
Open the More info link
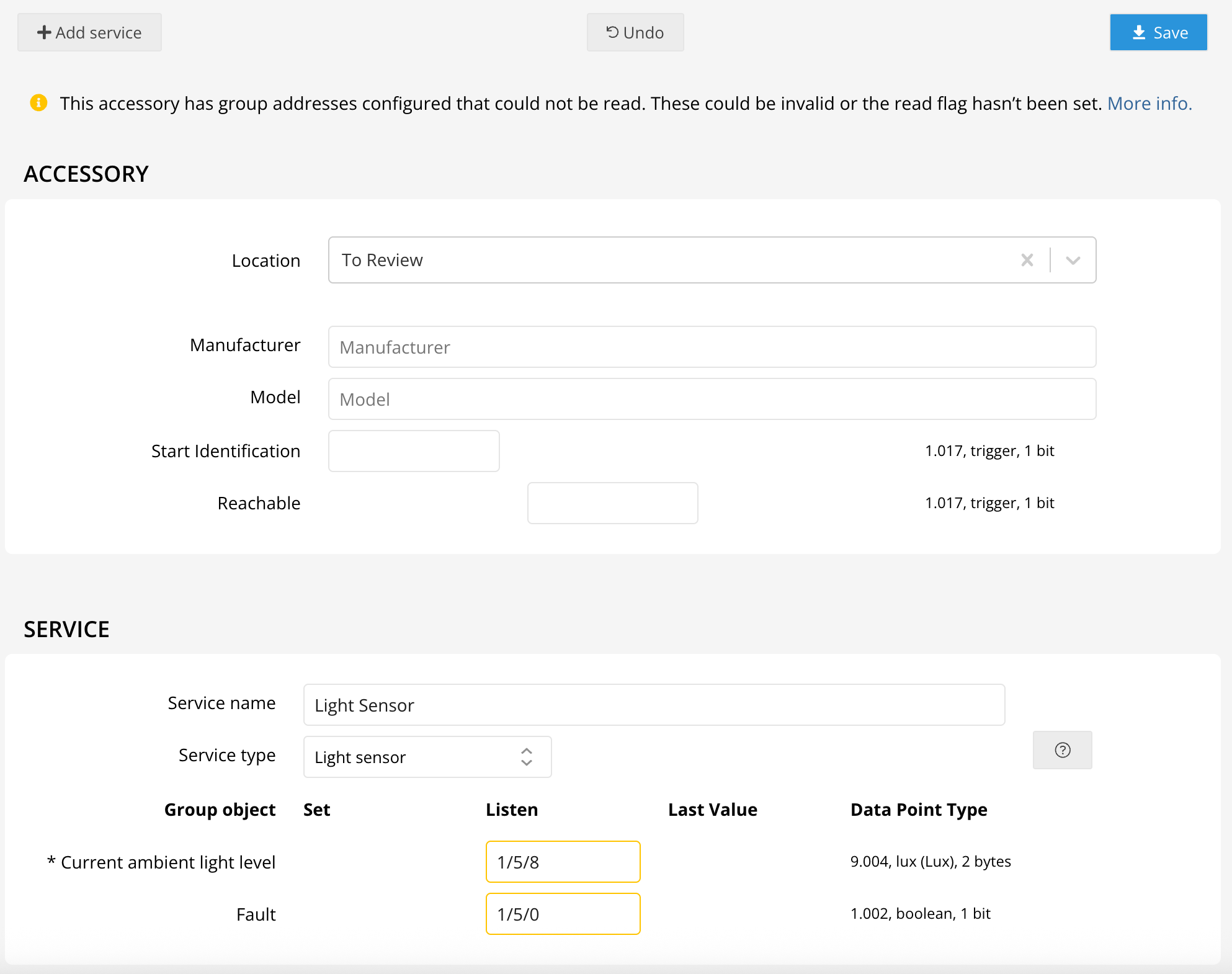[1149, 103]
